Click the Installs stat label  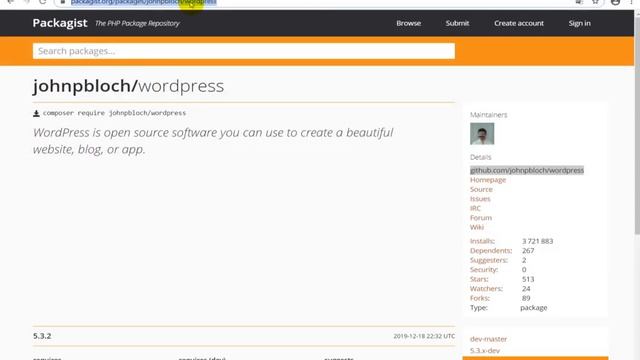[x=482, y=241]
